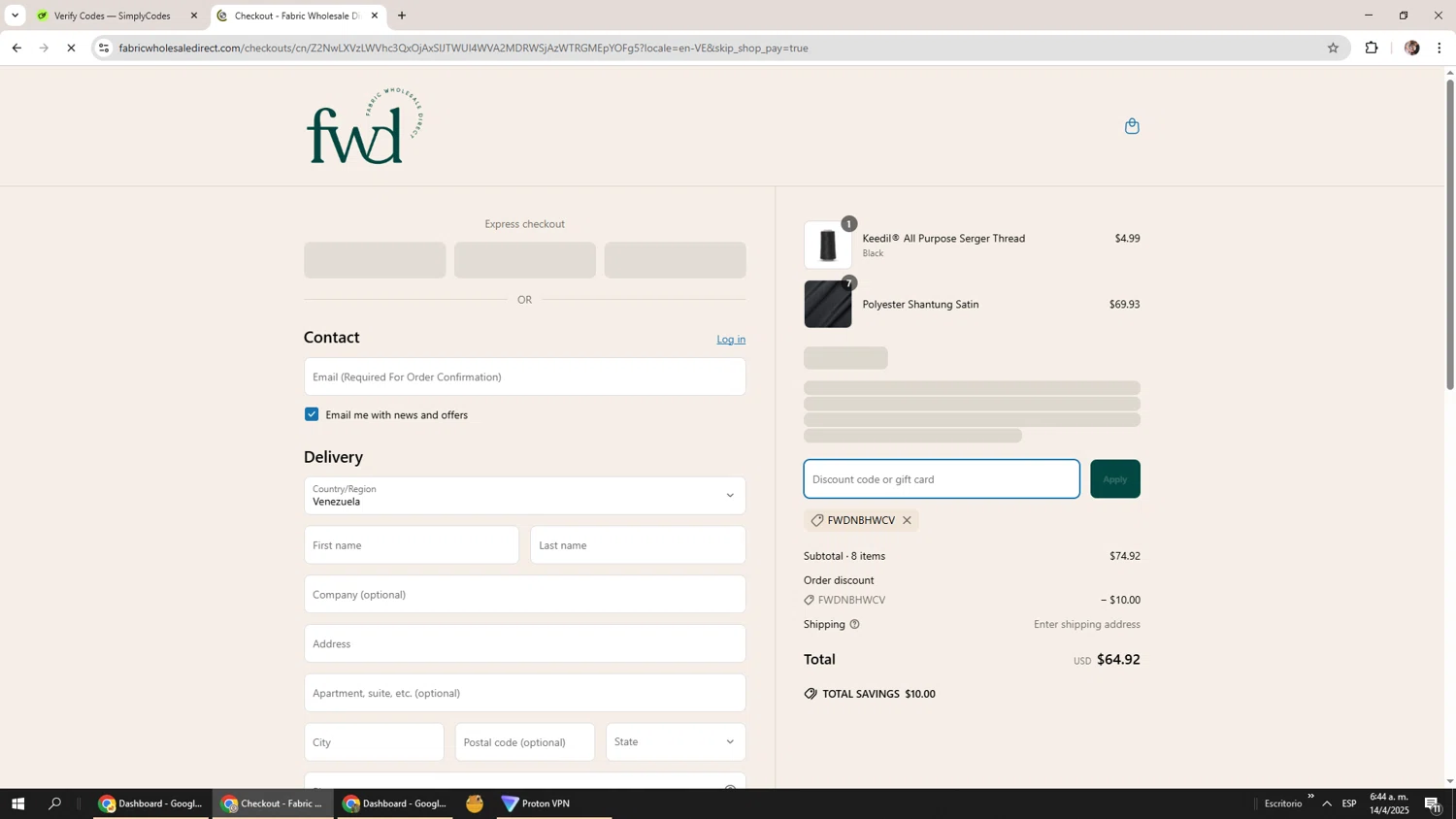This screenshot has height=819, width=1456.
Task: Select the Checkout - Fabric Wholesale Direct tab
Action: pyautogui.click(x=297, y=16)
